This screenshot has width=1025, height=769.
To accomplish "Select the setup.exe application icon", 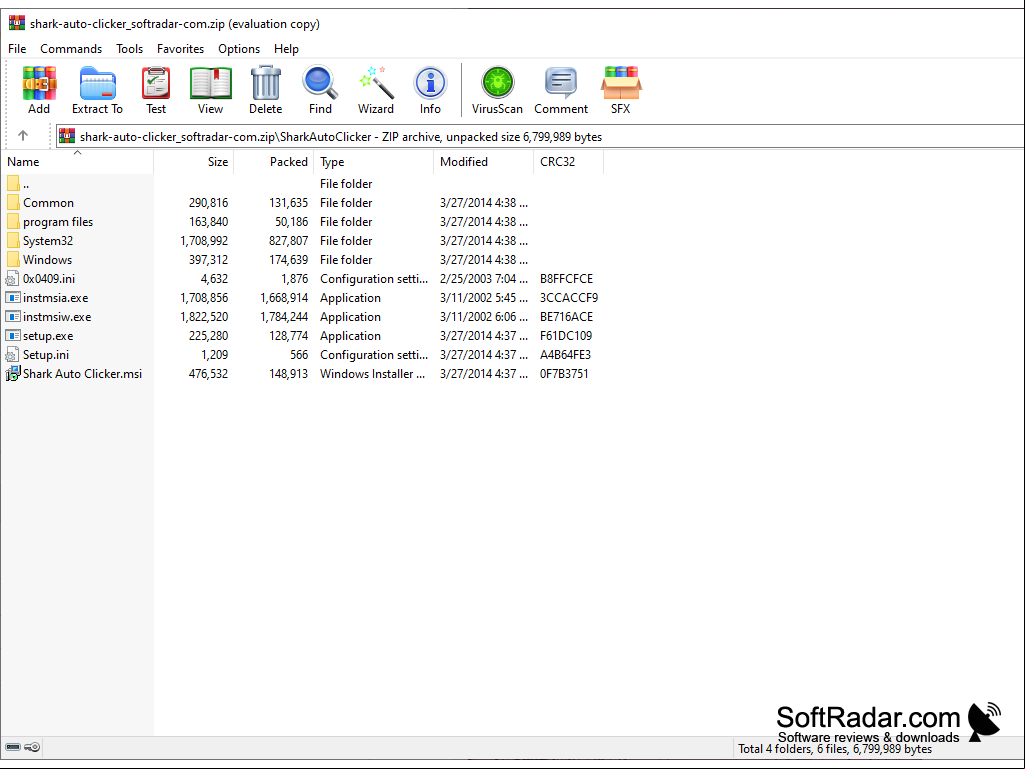I will click(x=12, y=335).
